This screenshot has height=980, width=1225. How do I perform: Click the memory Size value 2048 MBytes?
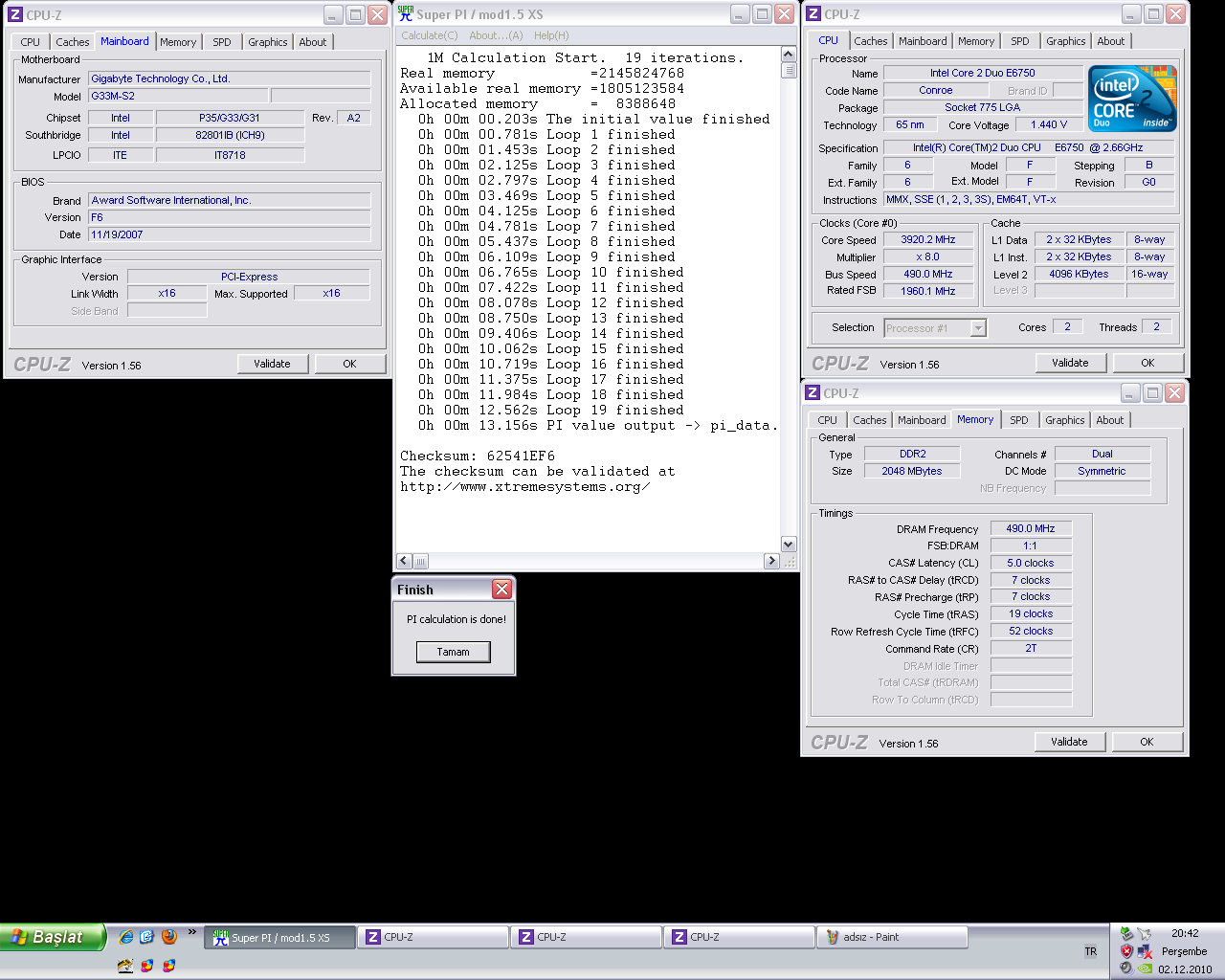[911, 471]
